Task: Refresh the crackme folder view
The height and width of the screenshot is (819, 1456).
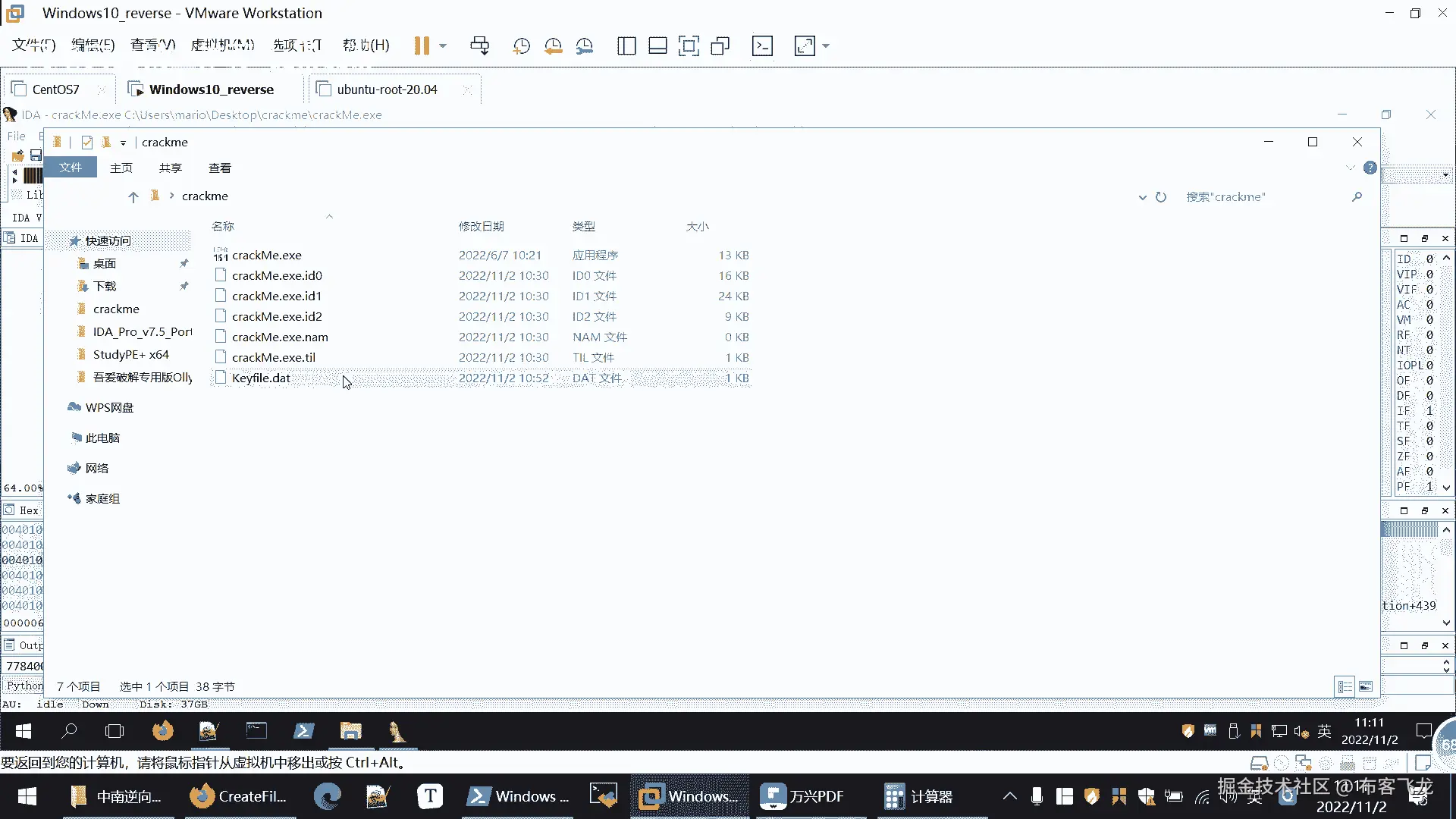Action: click(1160, 197)
